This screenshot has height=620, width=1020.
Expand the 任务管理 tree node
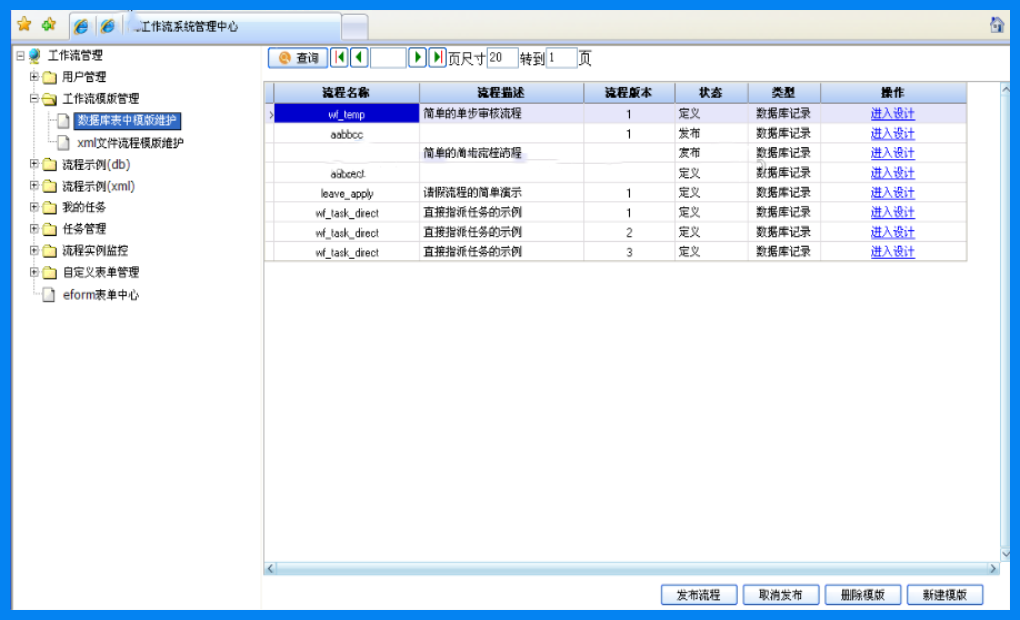[x=34, y=228]
